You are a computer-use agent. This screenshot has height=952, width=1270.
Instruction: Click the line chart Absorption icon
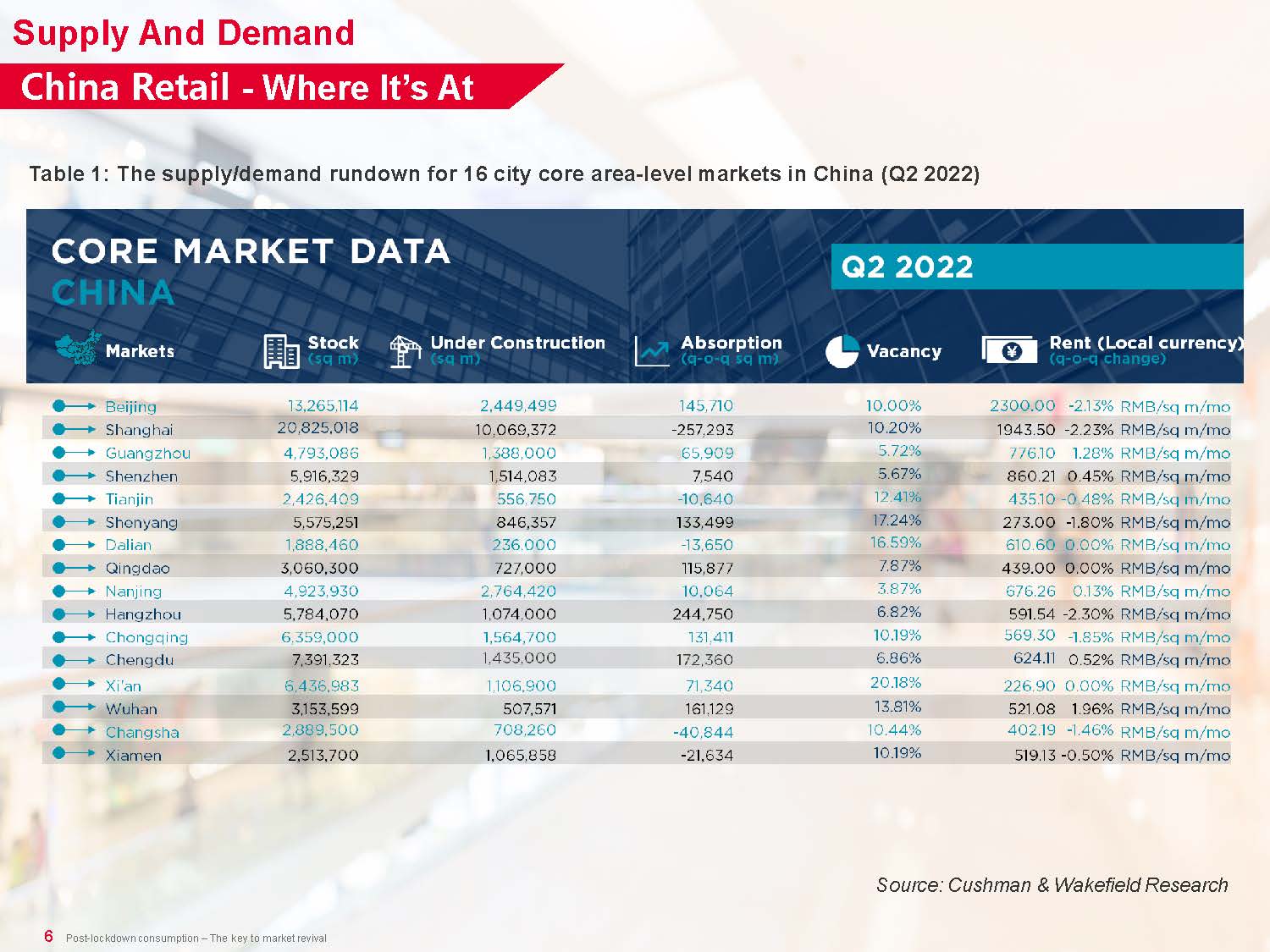click(652, 350)
